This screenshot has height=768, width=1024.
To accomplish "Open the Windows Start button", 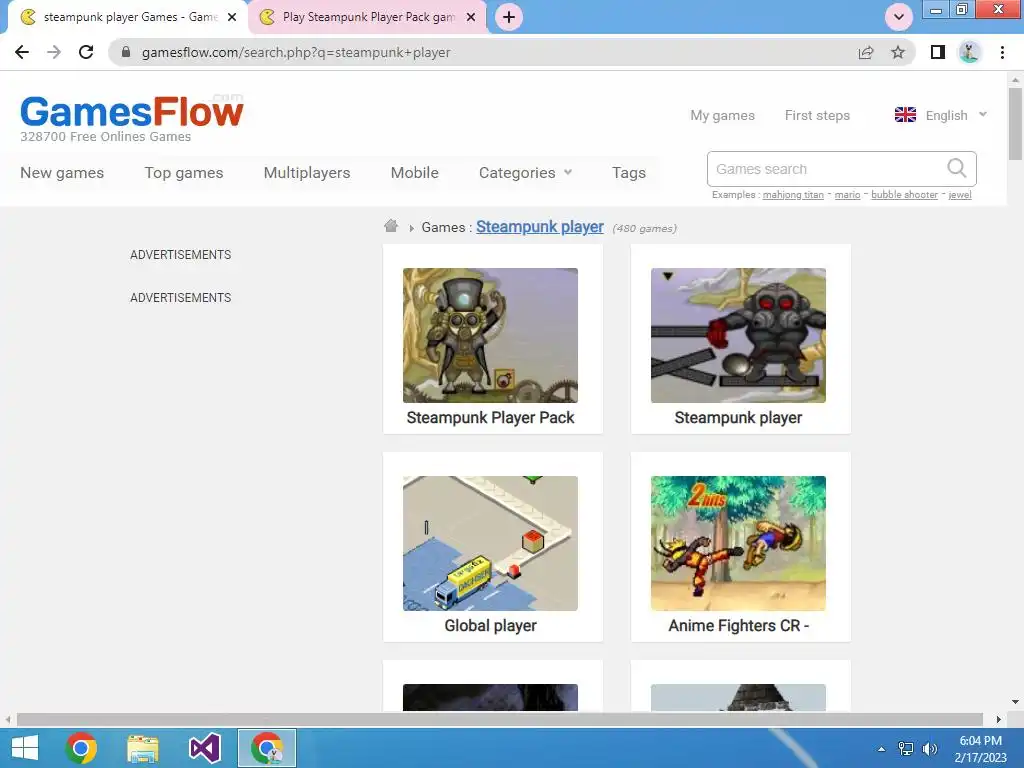I will pos(25,748).
